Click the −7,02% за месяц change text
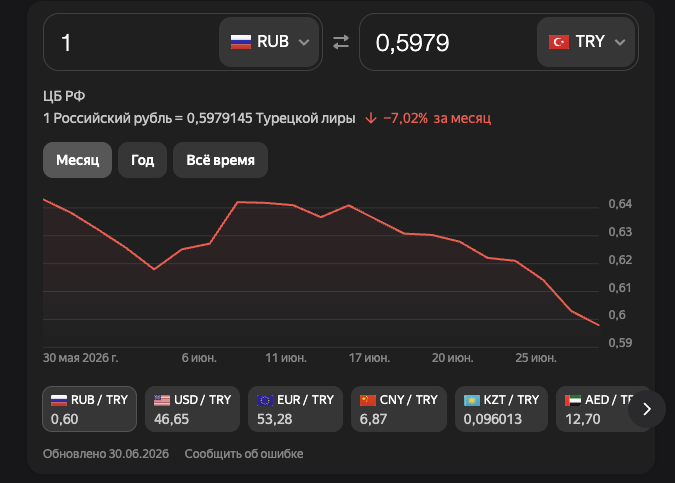This screenshot has width=675, height=483. 437,118
